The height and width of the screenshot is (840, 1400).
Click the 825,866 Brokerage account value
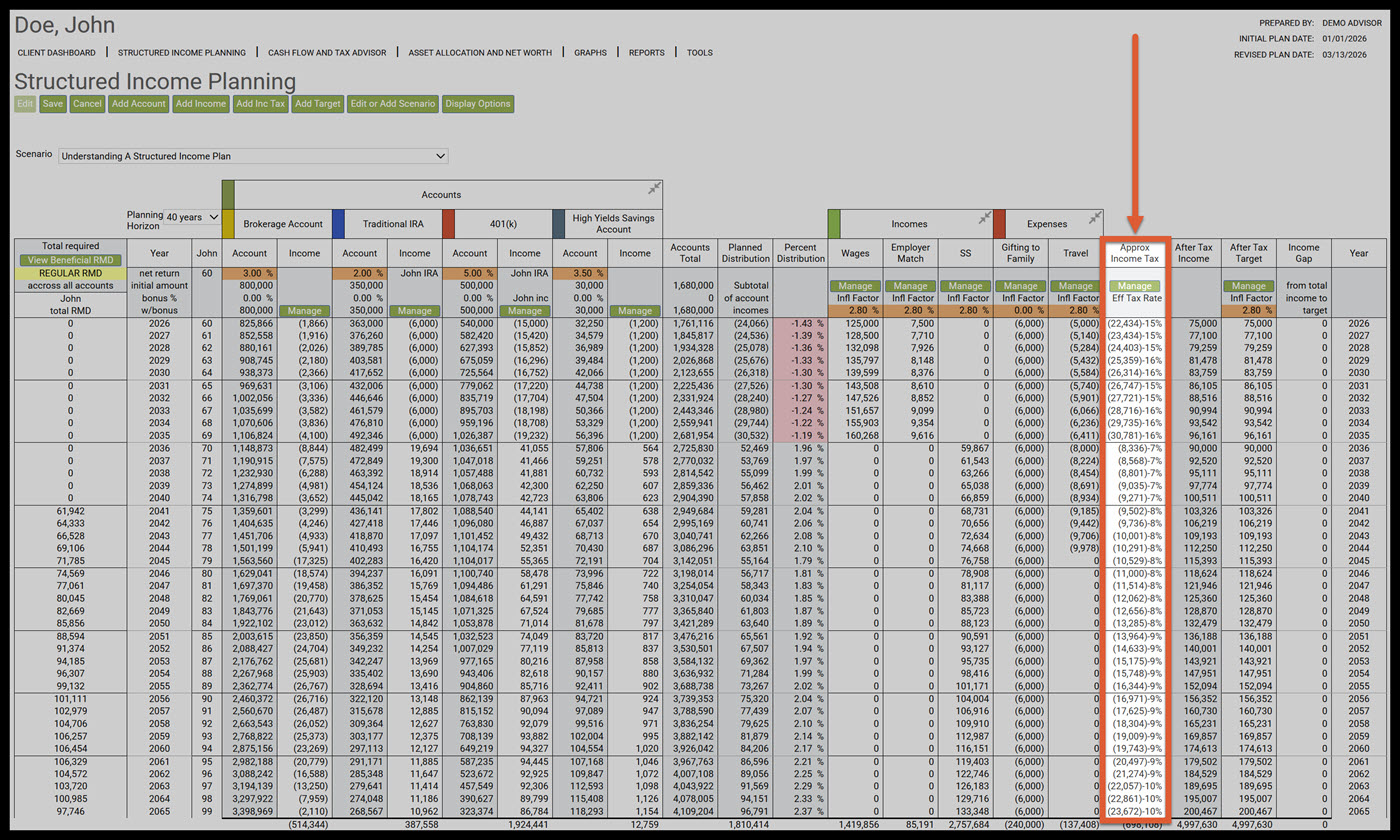251,324
